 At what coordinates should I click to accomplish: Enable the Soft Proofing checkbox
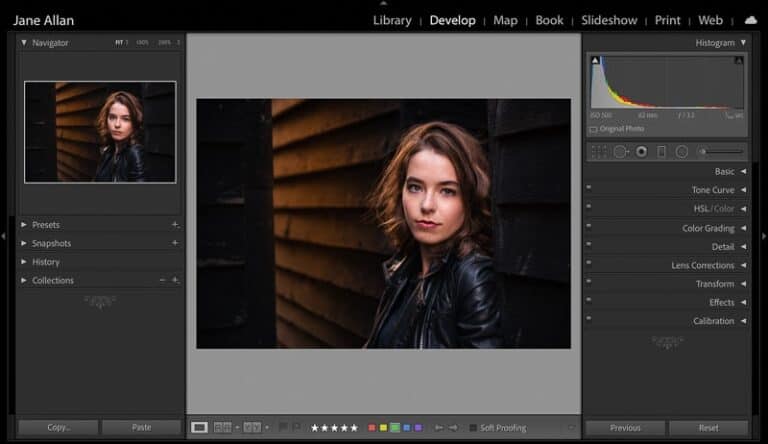click(473, 428)
